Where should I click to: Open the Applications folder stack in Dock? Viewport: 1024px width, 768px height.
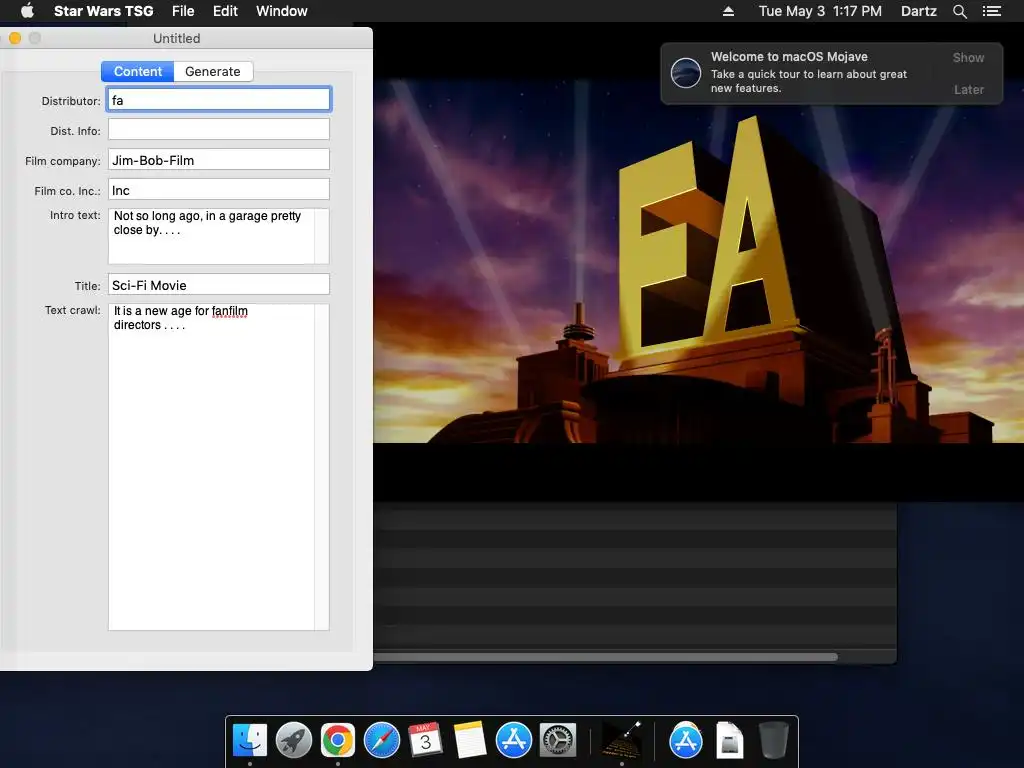(x=686, y=741)
